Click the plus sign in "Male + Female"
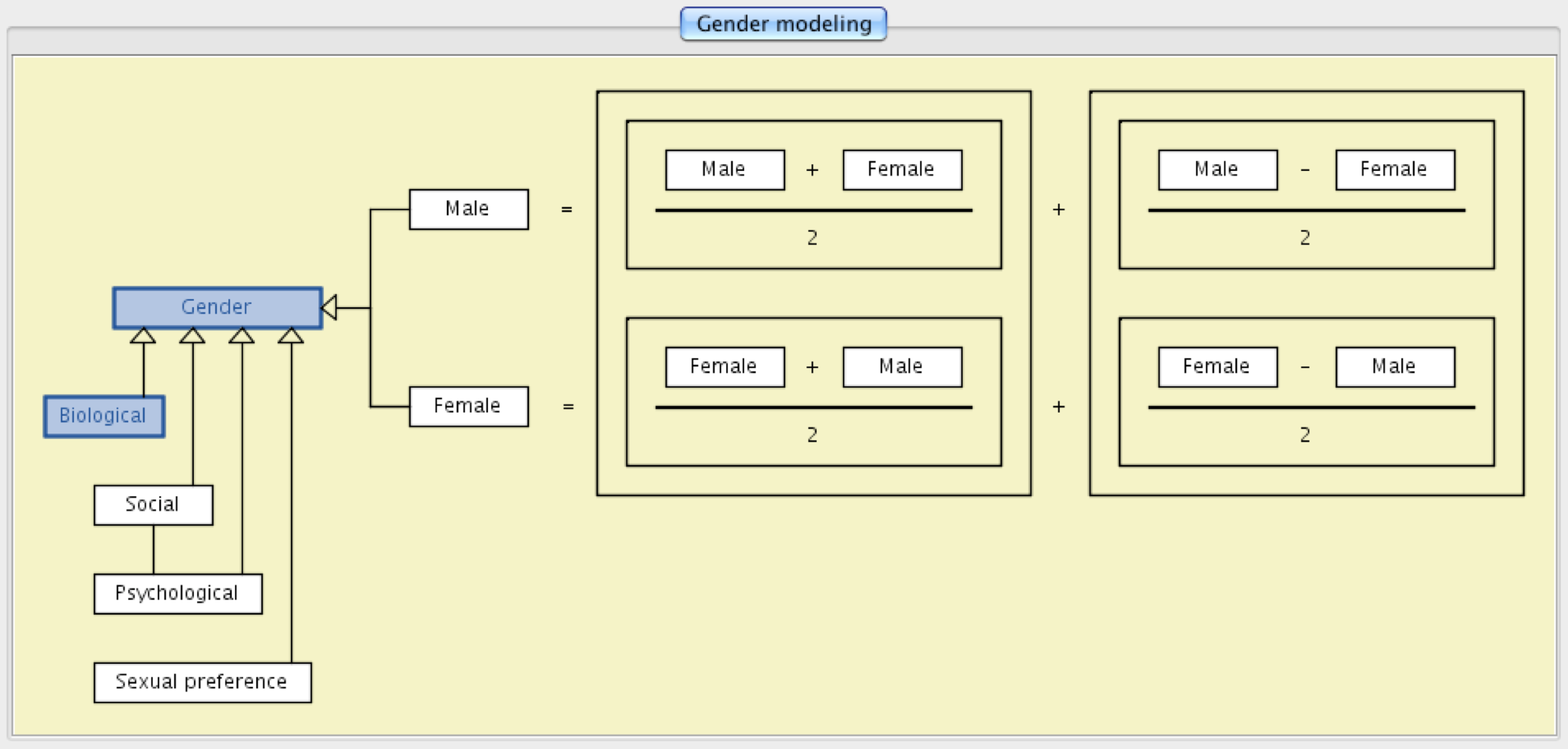 pos(812,170)
